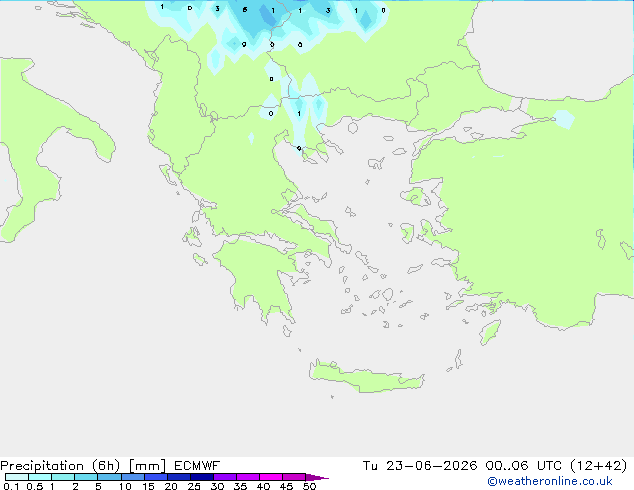Click the 45–50 mm legend swatch
The height and width of the screenshot is (490, 634).
click(294, 477)
